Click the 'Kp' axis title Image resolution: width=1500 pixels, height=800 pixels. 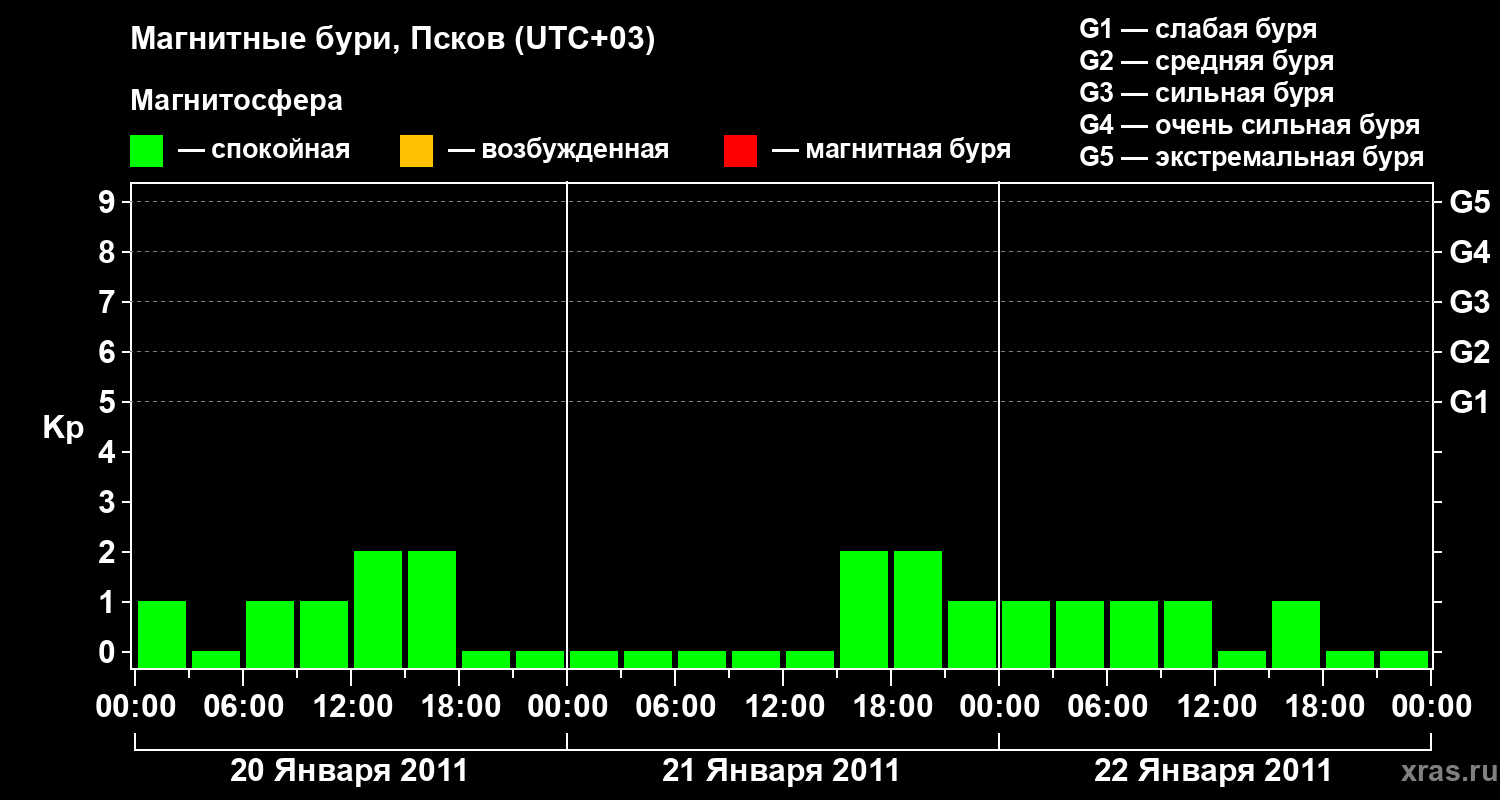(63, 428)
